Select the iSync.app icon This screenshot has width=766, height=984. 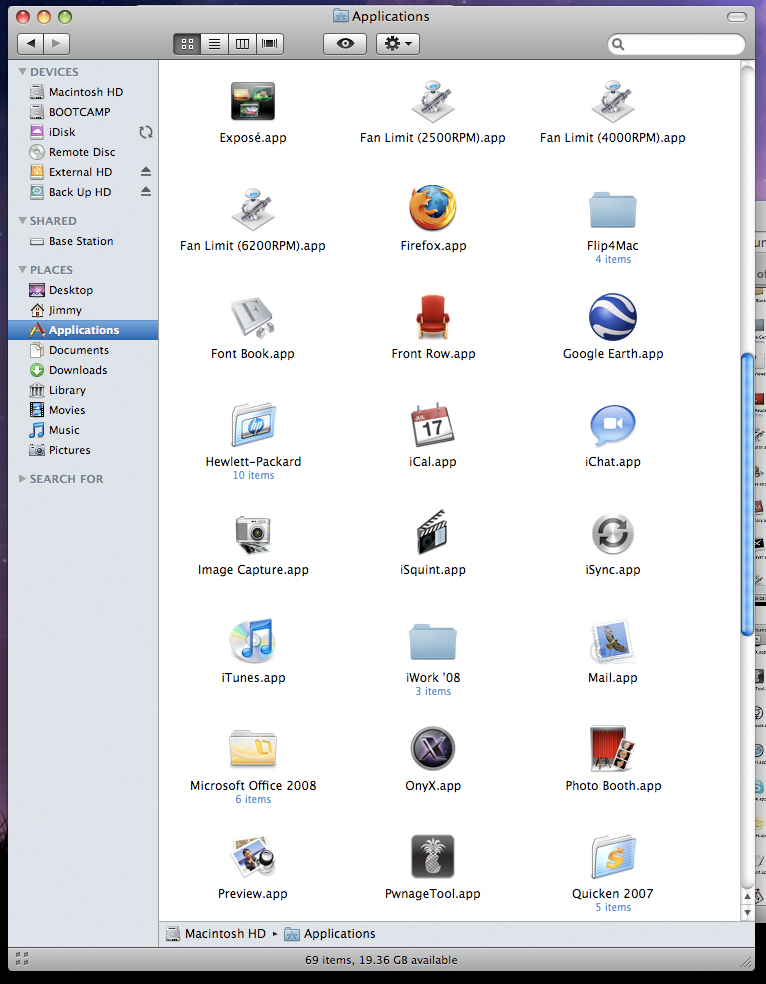(613, 533)
